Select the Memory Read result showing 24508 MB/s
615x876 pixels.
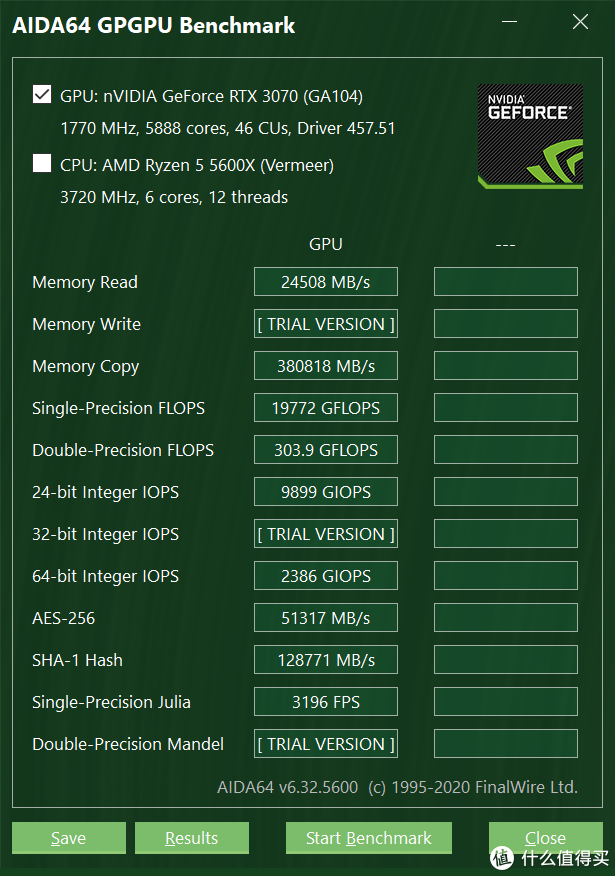point(325,281)
